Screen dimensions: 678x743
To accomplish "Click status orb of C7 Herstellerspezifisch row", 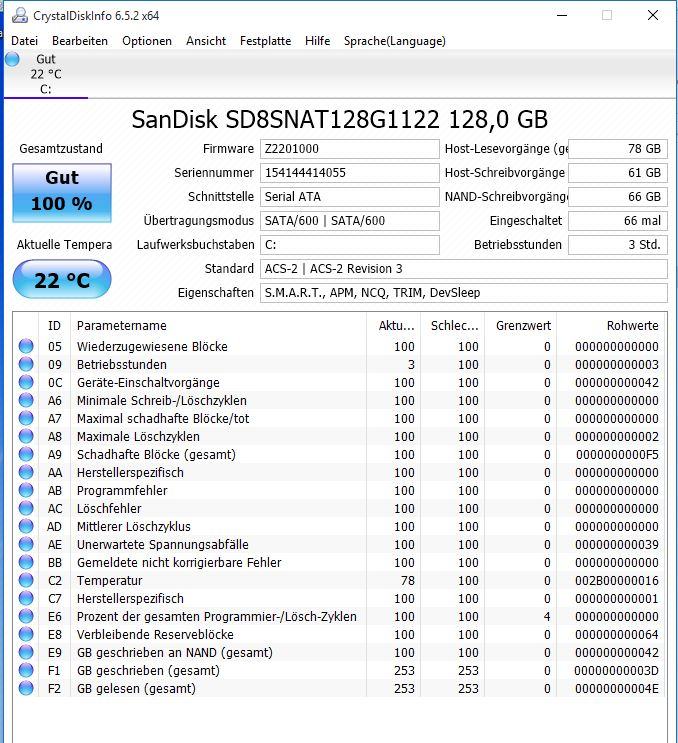I will (26, 598).
